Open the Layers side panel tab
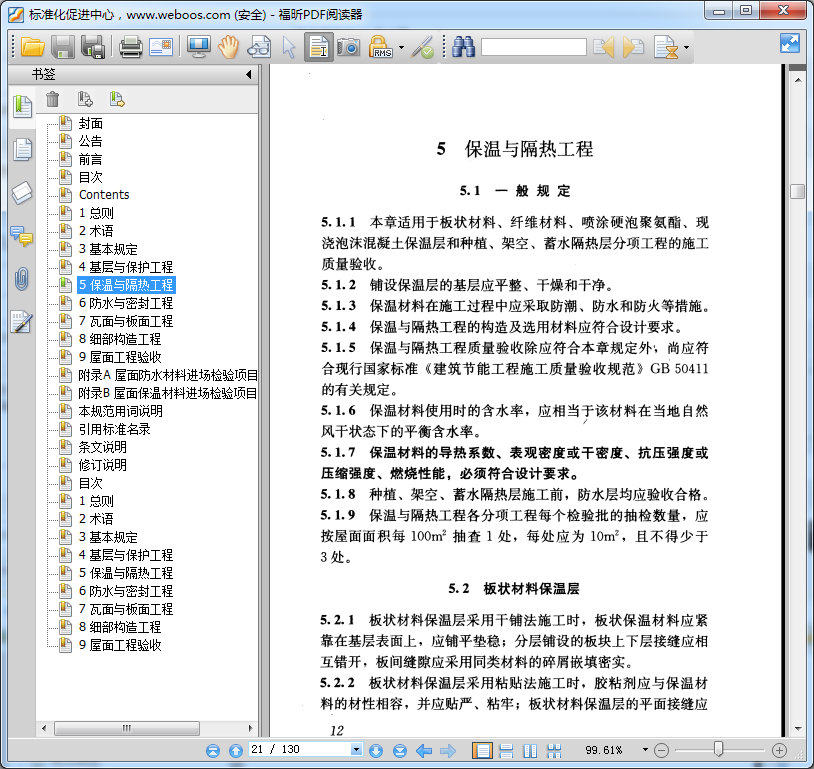The image size is (814, 769). (x=22, y=193)
